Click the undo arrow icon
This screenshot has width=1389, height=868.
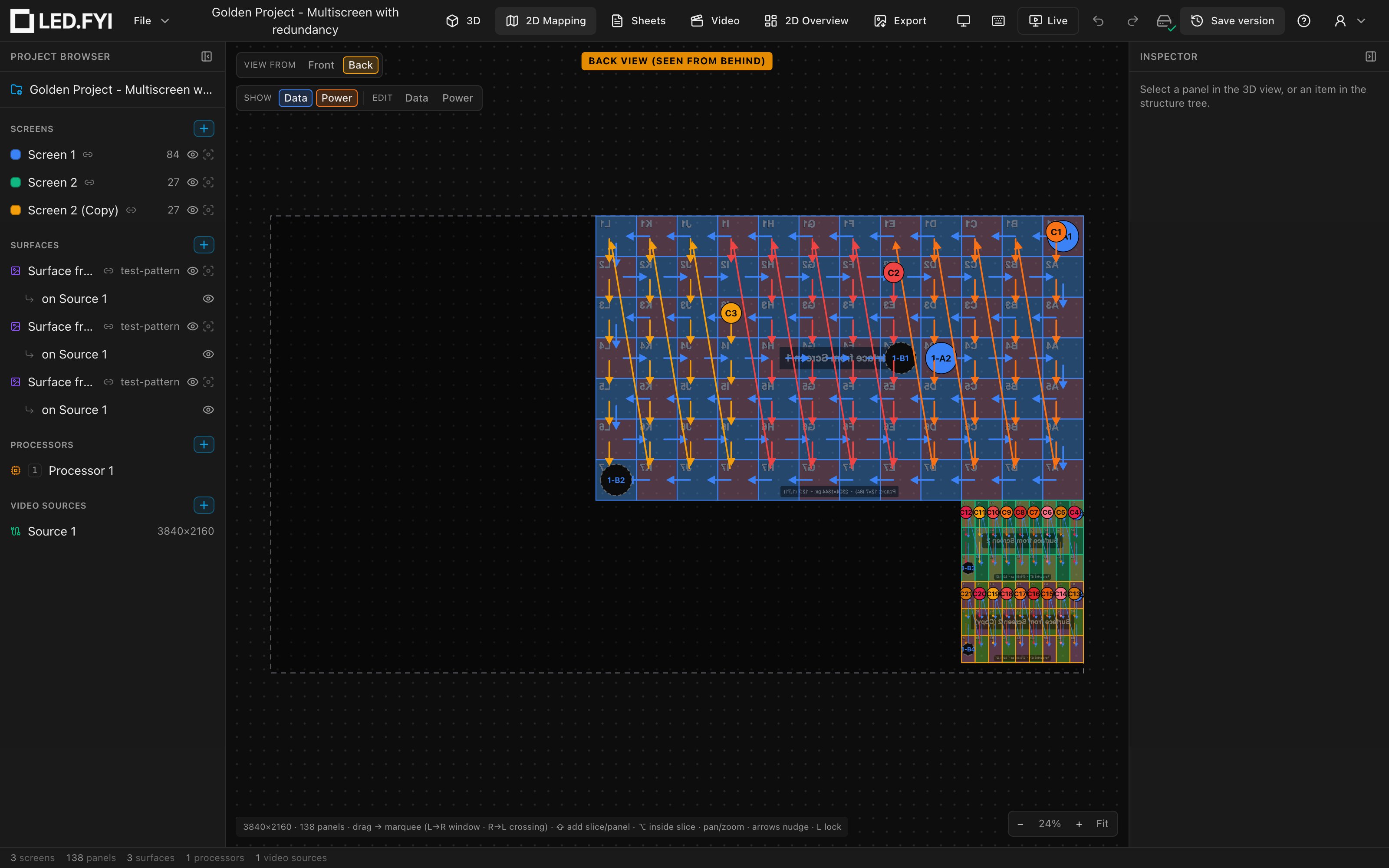[1098, 21]
